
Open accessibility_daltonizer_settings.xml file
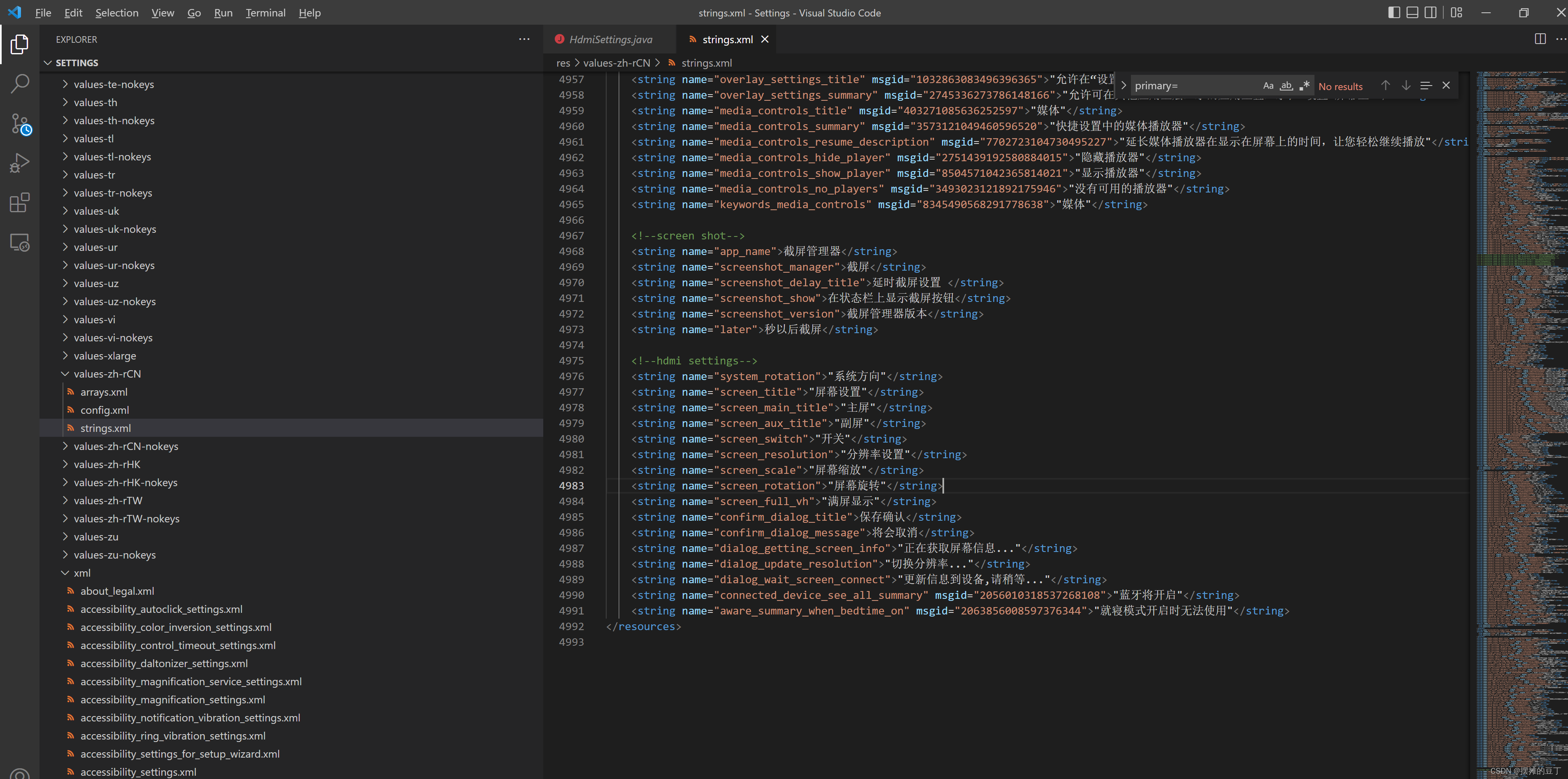[x=291, y=663]
